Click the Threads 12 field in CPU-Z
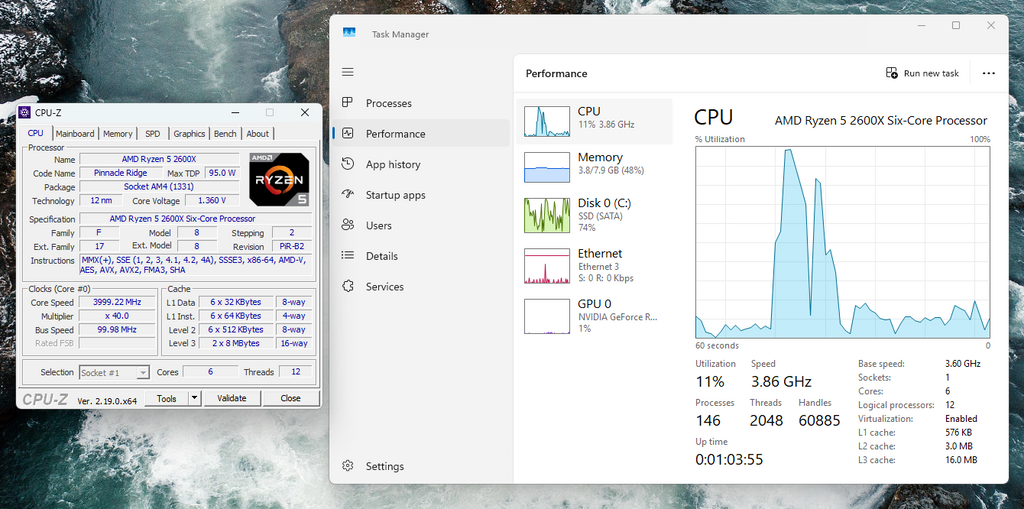The width and height of the screenshot is (1024, 509). pyautogui.click(x=295, y=372)
